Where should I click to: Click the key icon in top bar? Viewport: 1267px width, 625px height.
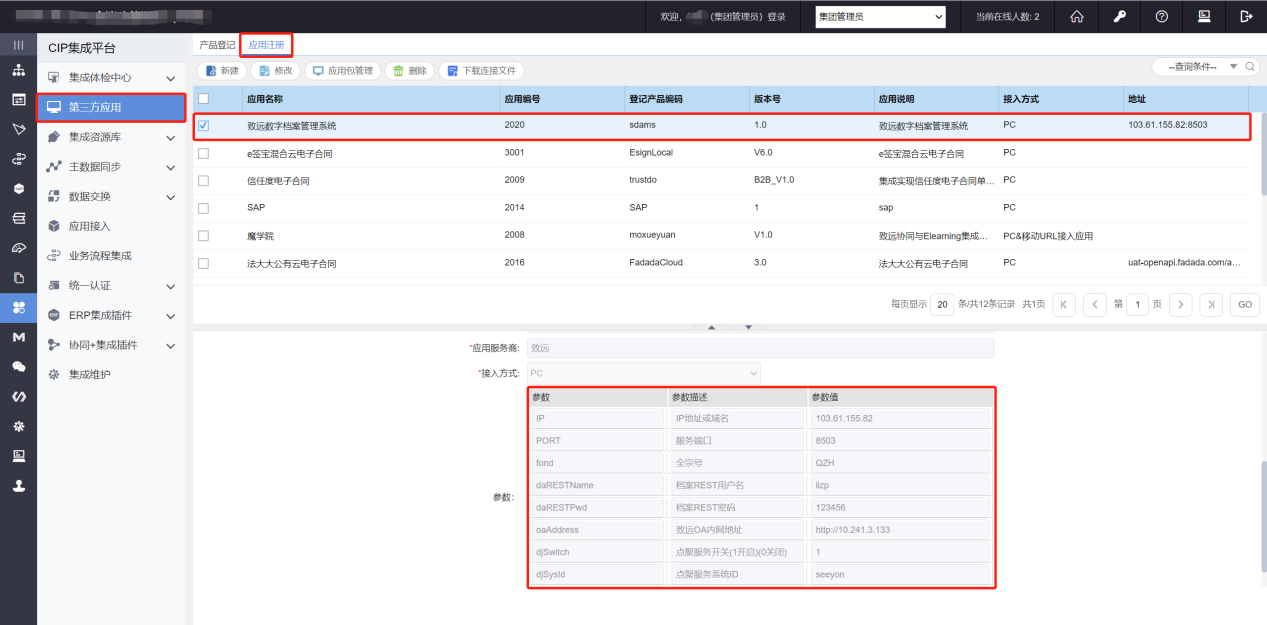[x=1120, y=16]
